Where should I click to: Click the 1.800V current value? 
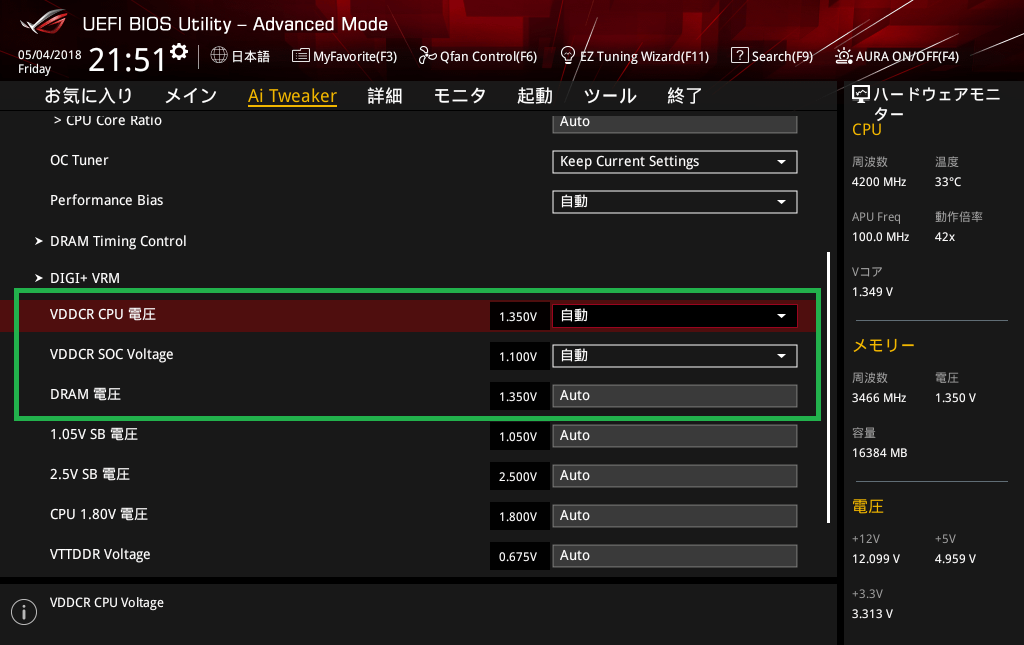(519, 516)
